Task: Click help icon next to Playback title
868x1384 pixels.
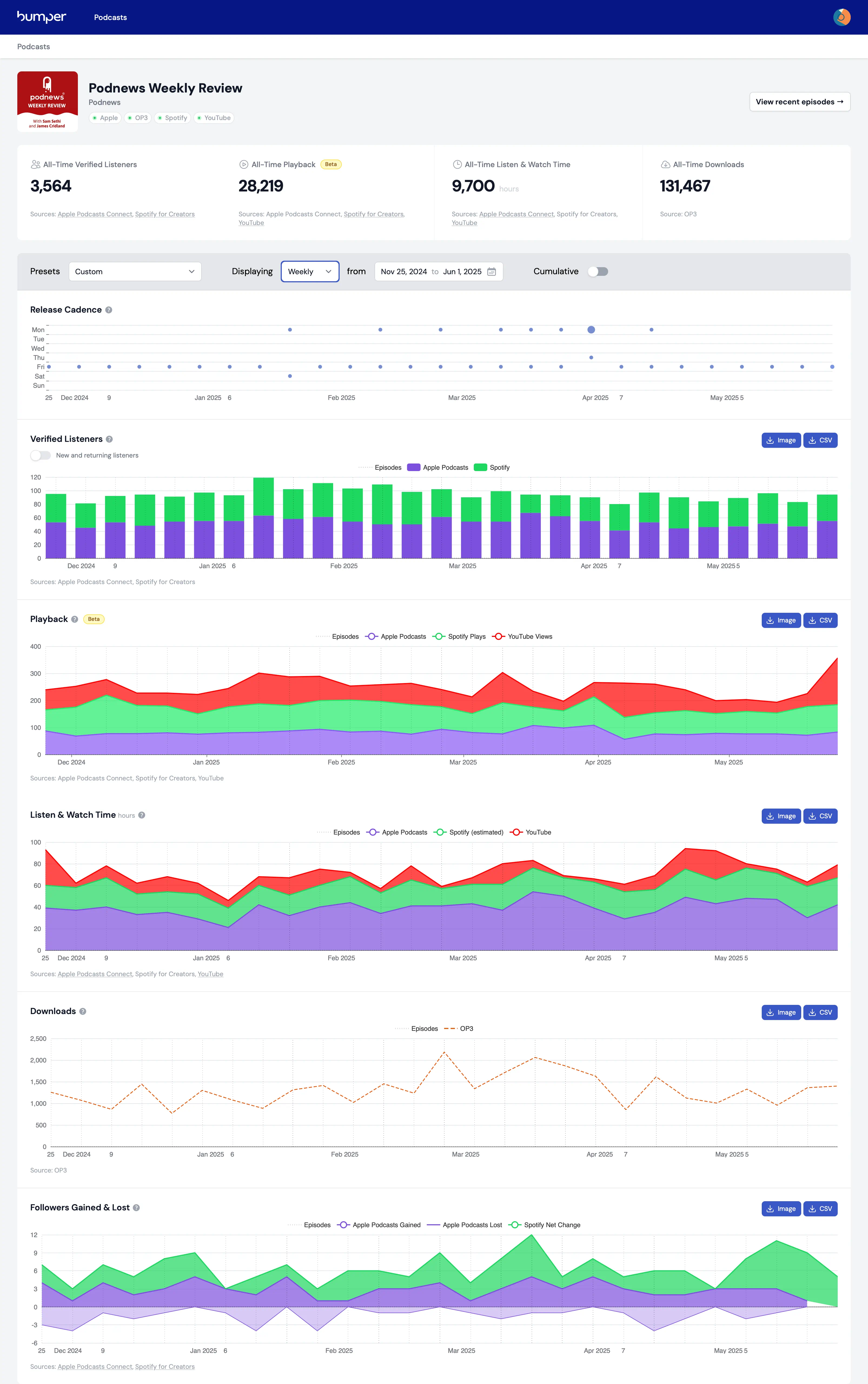Action: tap(75, 619)
